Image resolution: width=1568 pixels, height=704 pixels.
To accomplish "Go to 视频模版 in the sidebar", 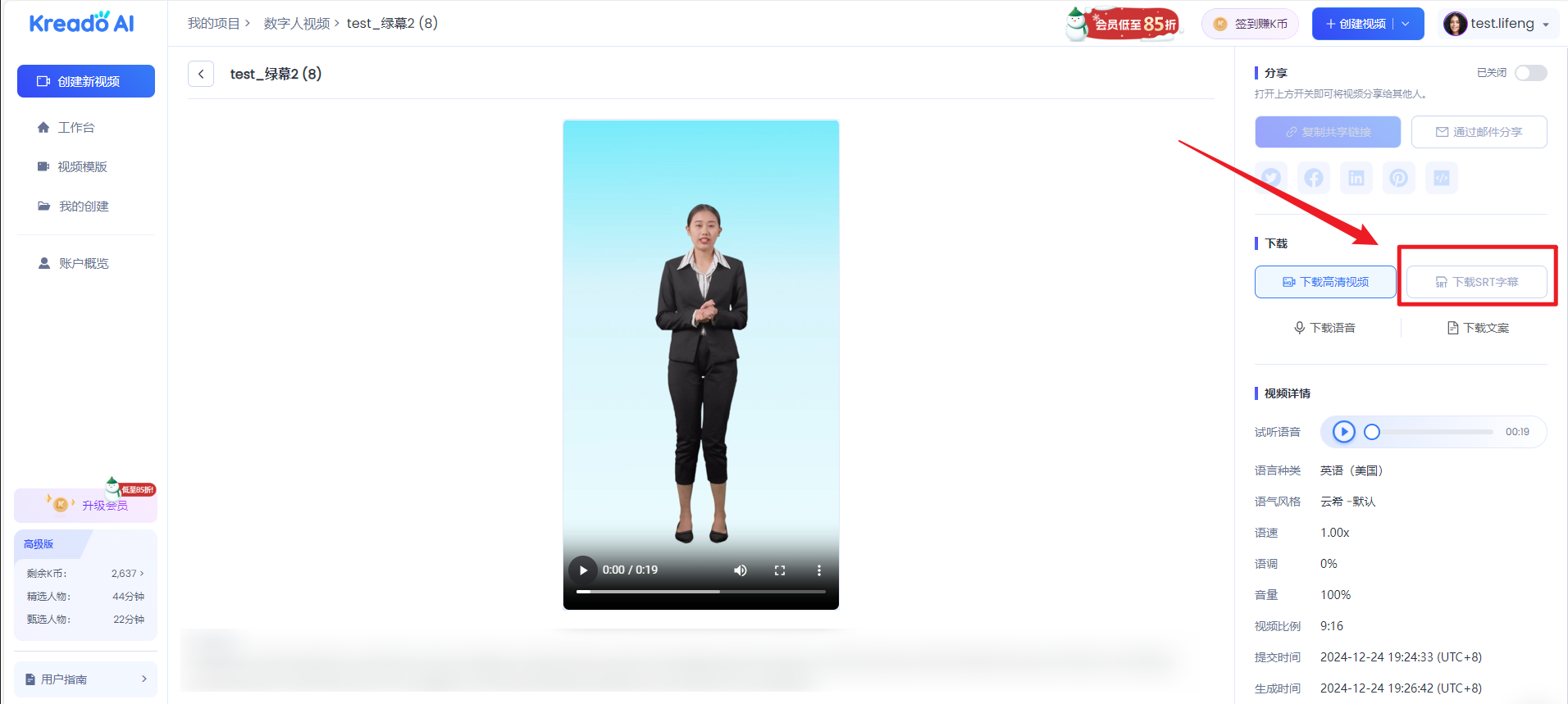I will (x=82, y=167).
